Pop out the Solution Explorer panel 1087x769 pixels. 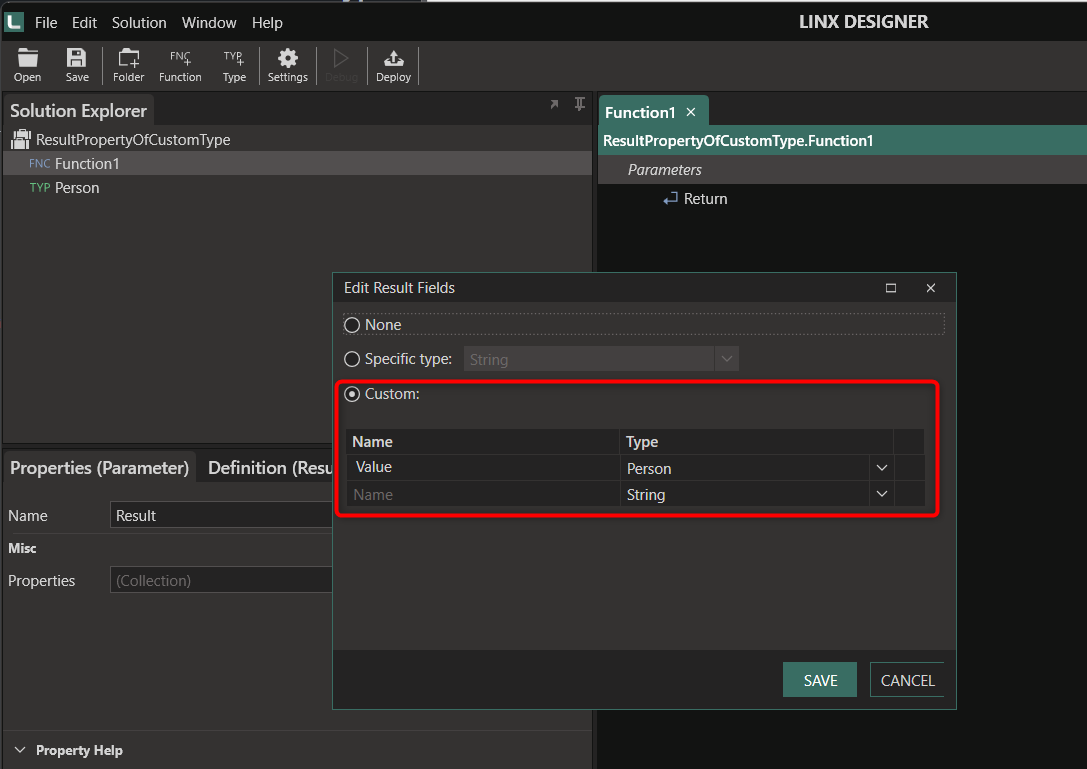(x=554, y=104)
